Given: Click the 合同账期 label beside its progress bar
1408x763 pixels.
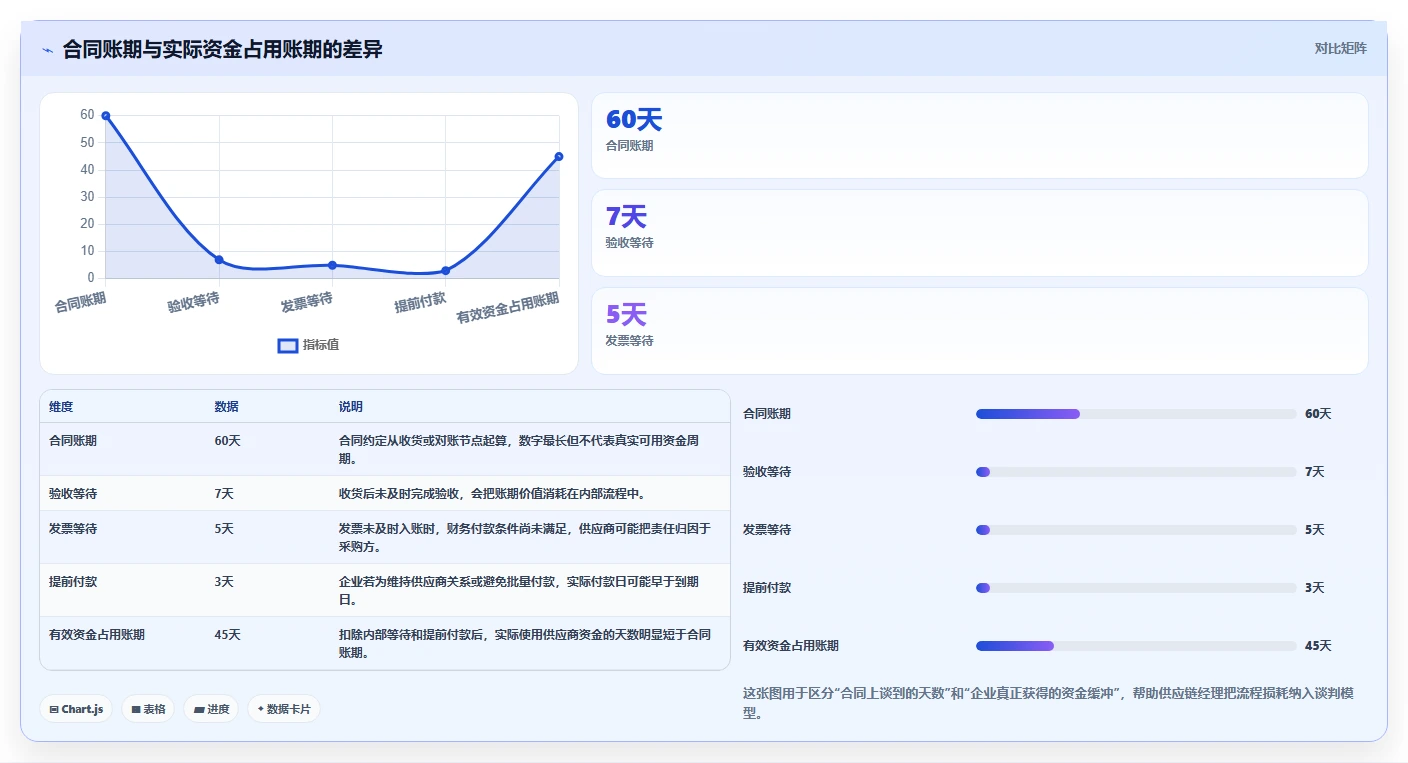Looking at the screenshot, I should pyautogui.click(x=767, y=414).
